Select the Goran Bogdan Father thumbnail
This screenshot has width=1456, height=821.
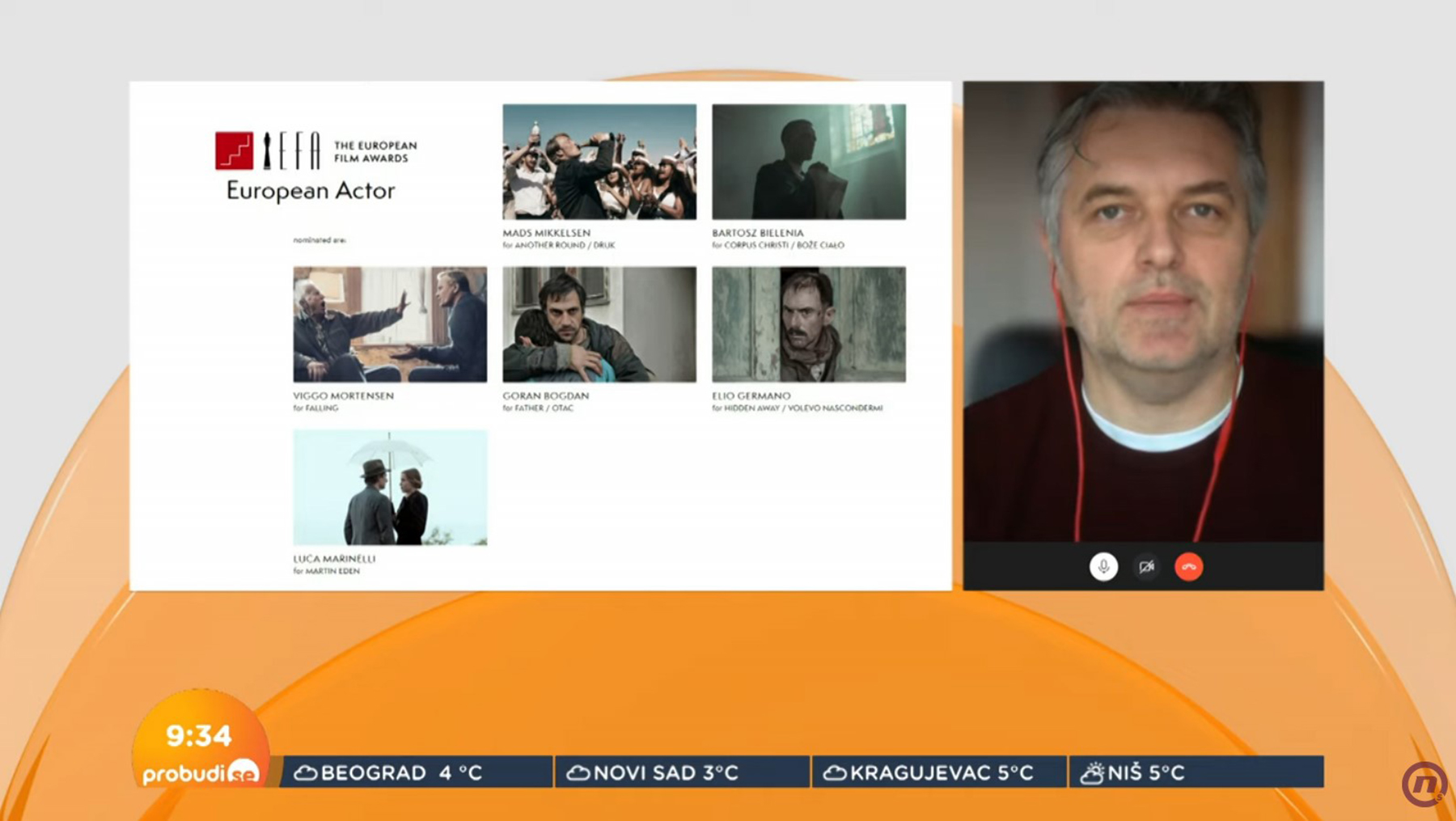599,324
